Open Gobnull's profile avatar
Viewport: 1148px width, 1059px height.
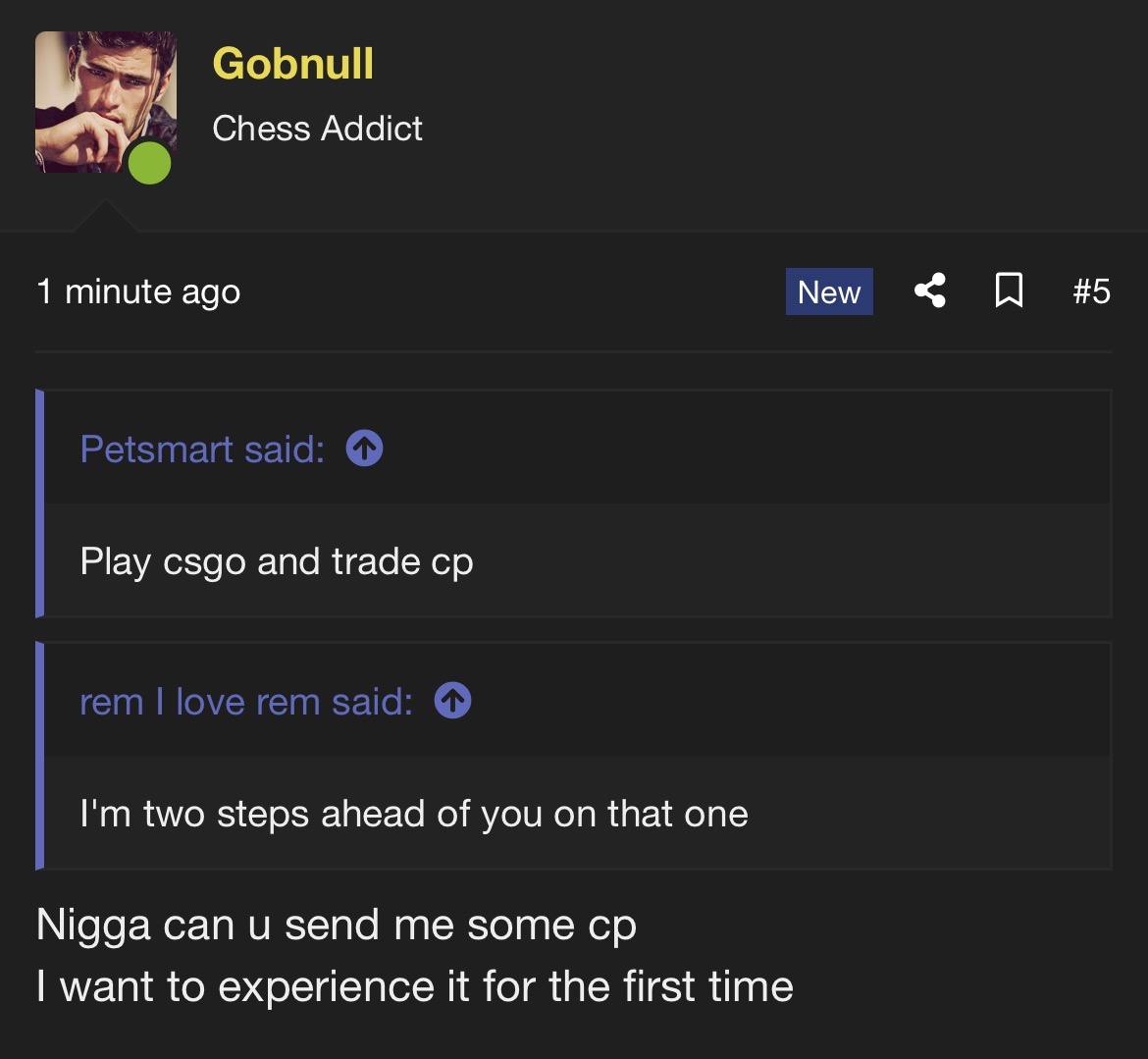[x=98, y=95]
